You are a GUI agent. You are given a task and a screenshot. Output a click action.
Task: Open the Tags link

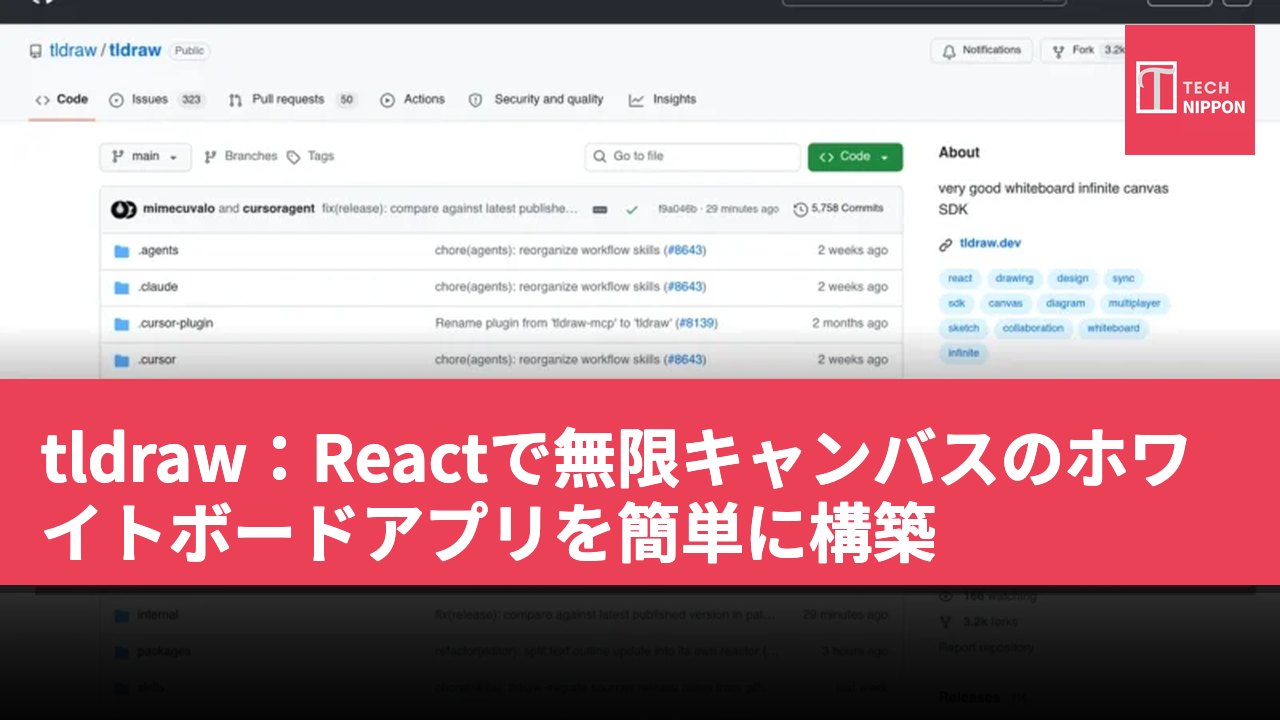(311, 157)
